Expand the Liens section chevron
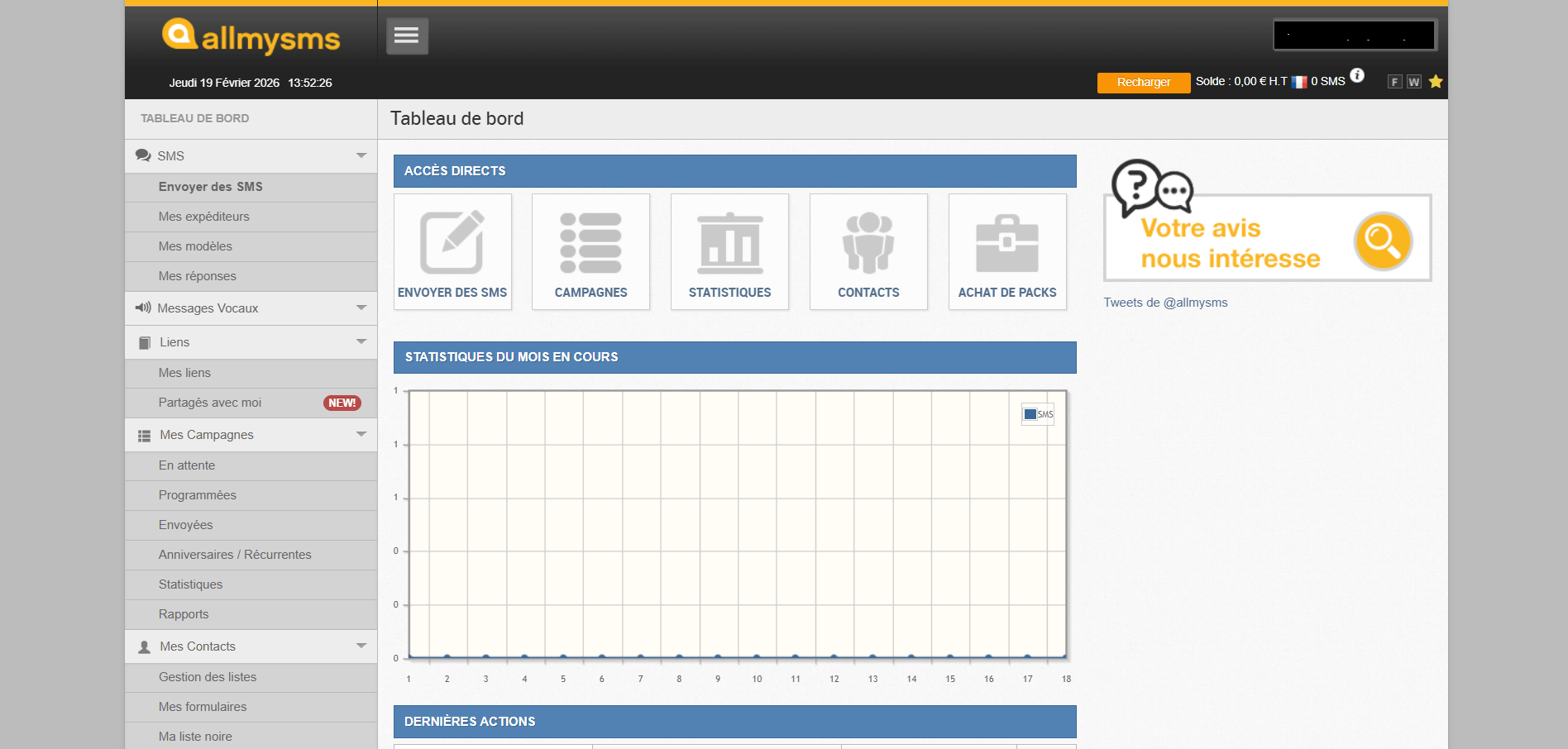 pyautogui.click(x=361, y=341)
